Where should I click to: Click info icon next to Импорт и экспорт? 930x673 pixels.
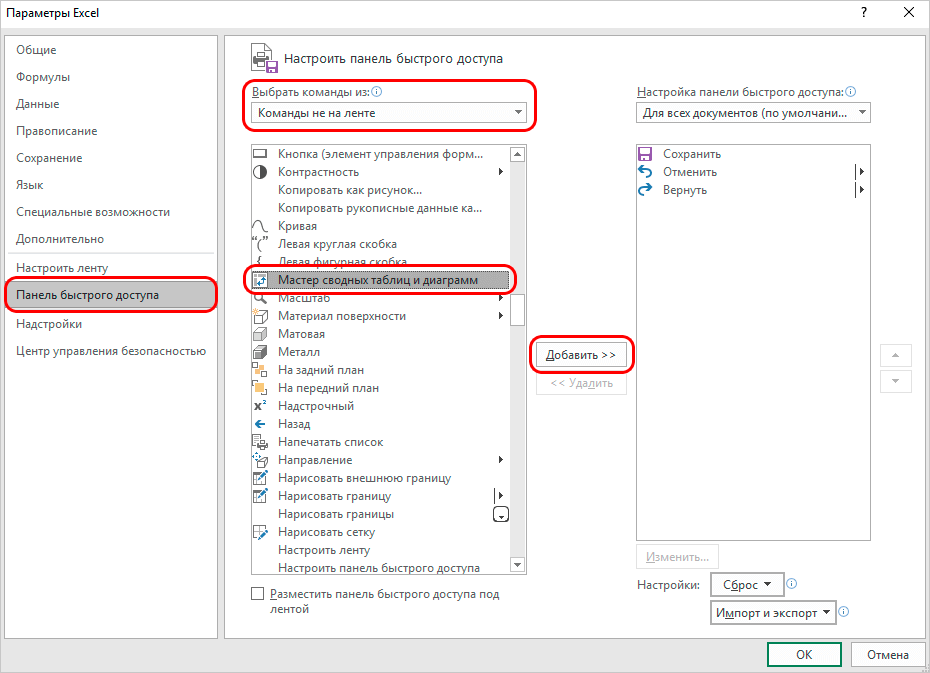(844, 612)
